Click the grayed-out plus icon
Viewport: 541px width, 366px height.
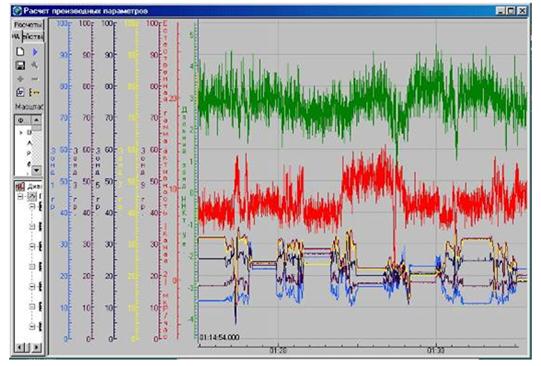pos(20,79)
